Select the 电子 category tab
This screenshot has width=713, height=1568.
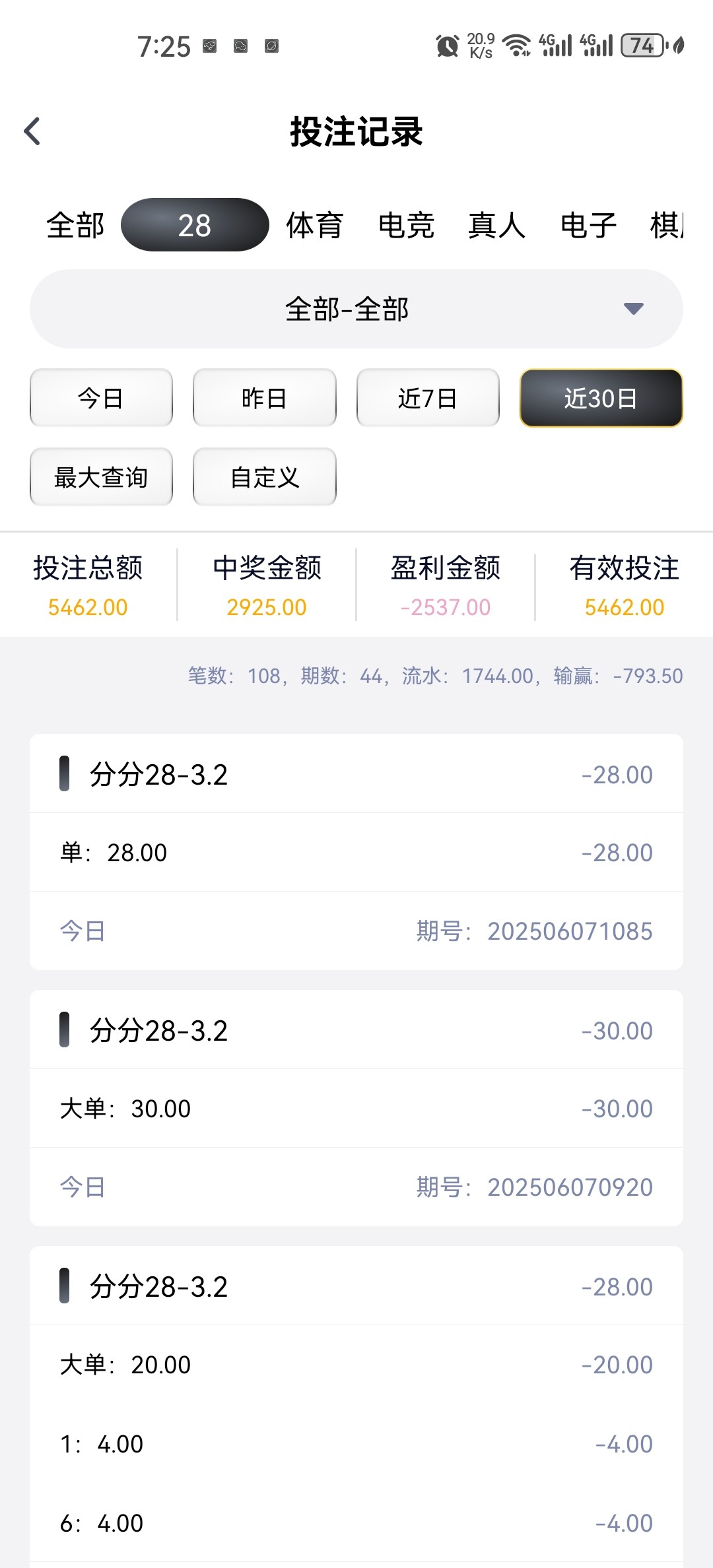[588, 225]
